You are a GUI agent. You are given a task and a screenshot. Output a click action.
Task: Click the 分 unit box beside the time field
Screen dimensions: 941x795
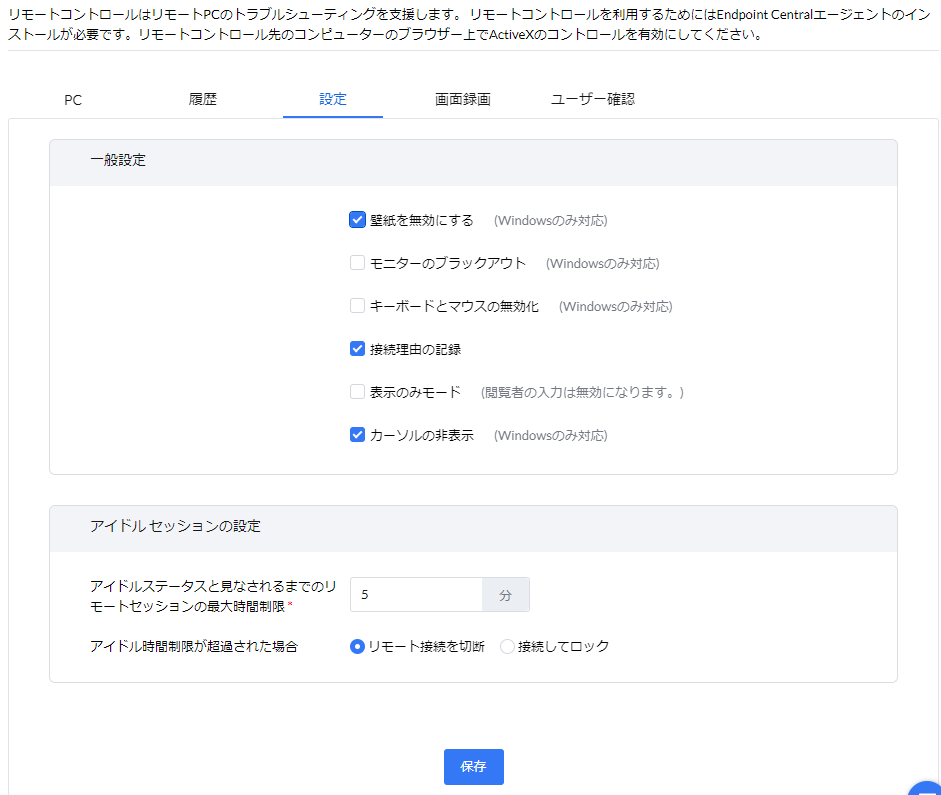[506, 594]
